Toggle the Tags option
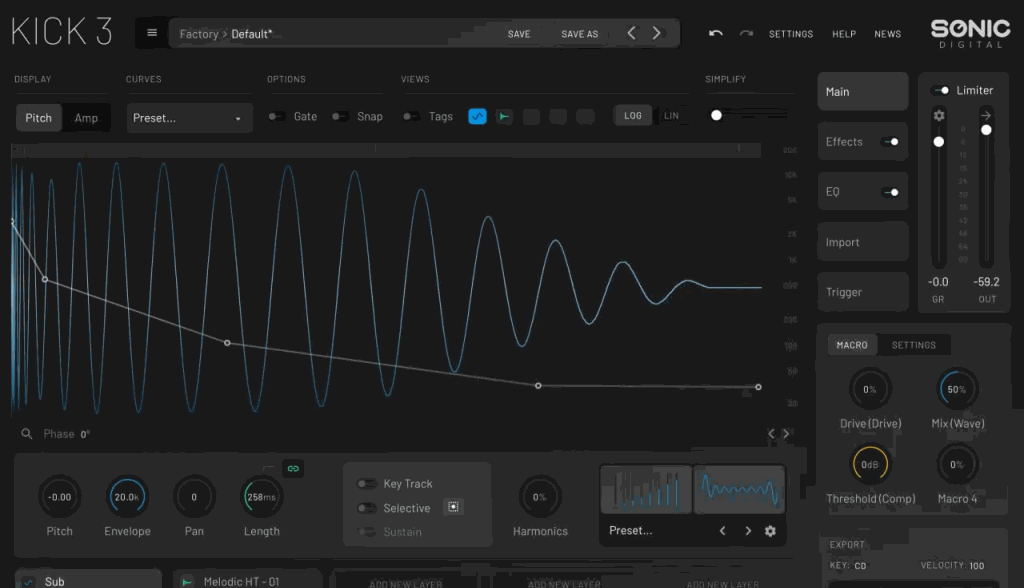1024x588 pixels. click(411, 116)
